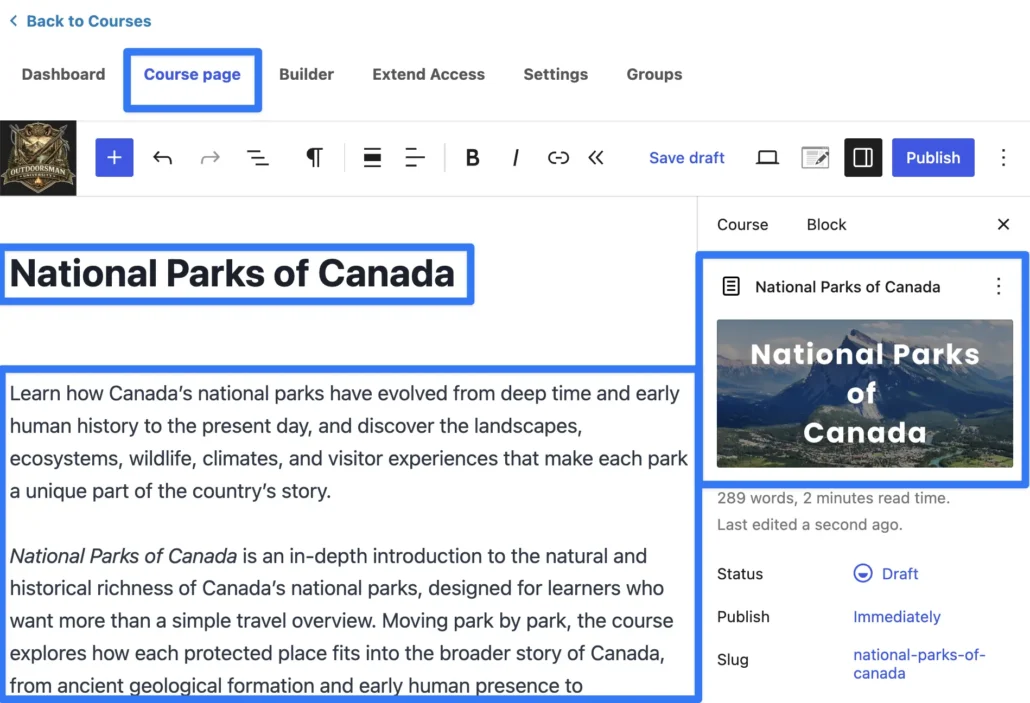The width and height of the screenshot is (1030, 703).
Task: Toggle italic formatting
Action: tap(516, 158)
